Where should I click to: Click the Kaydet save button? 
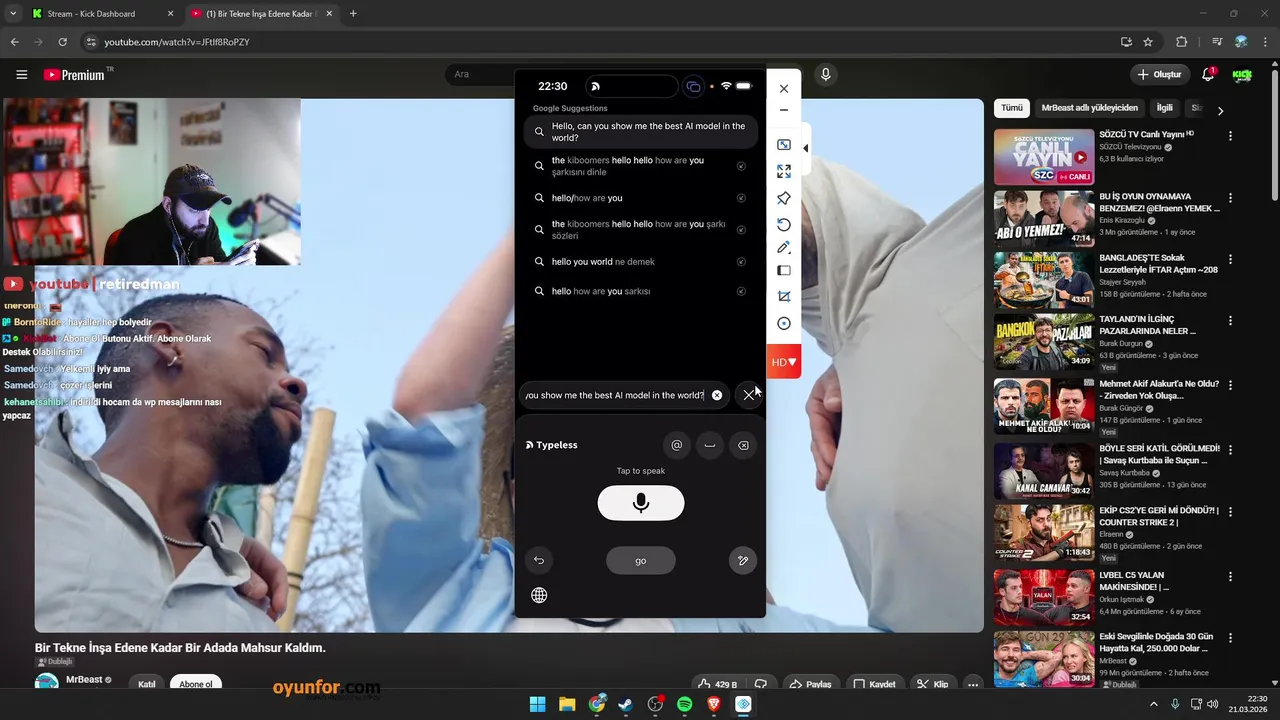point(874,684)
